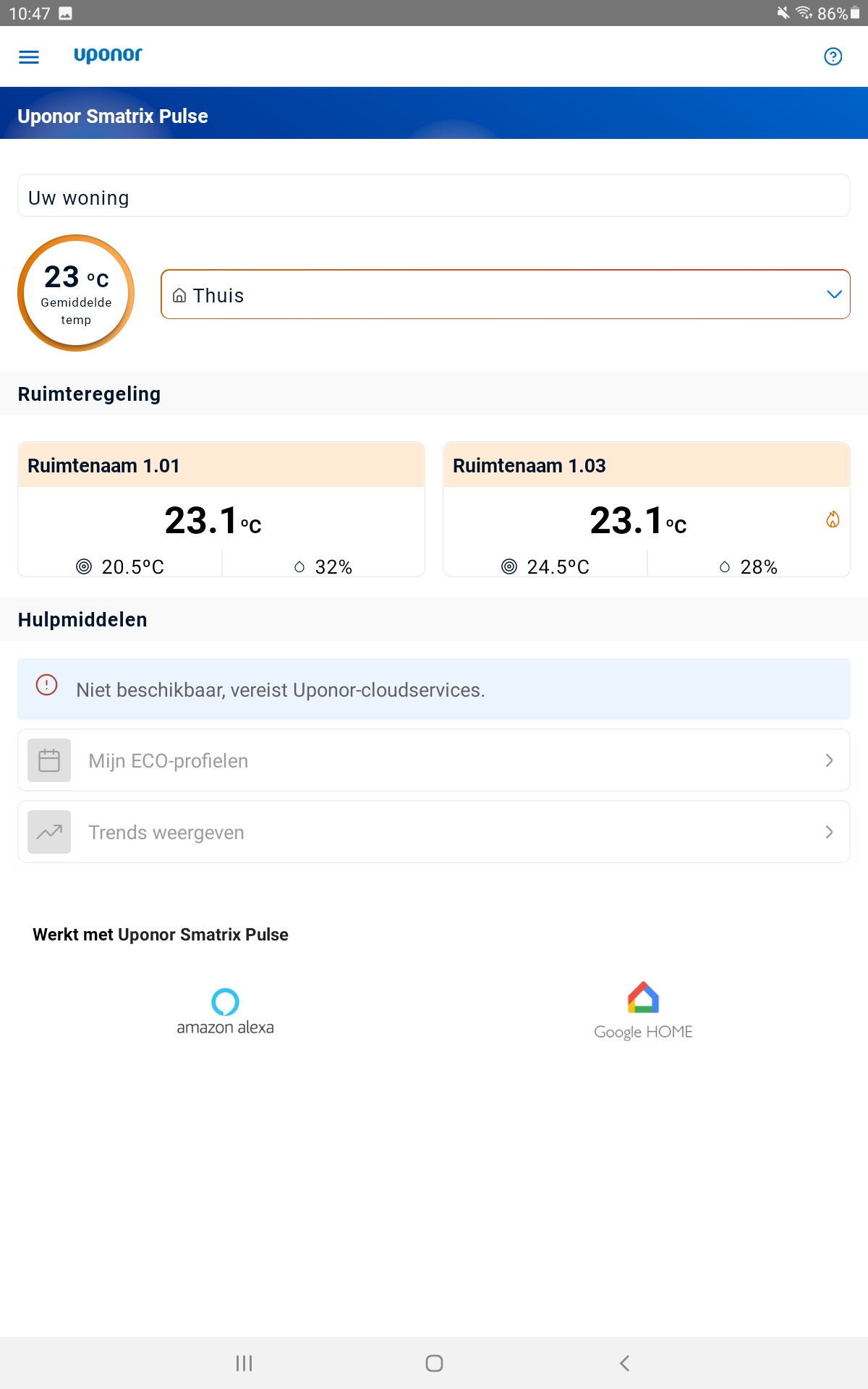
Task: Click the Thuis dropdown chevron arrow
Action: 834,294
